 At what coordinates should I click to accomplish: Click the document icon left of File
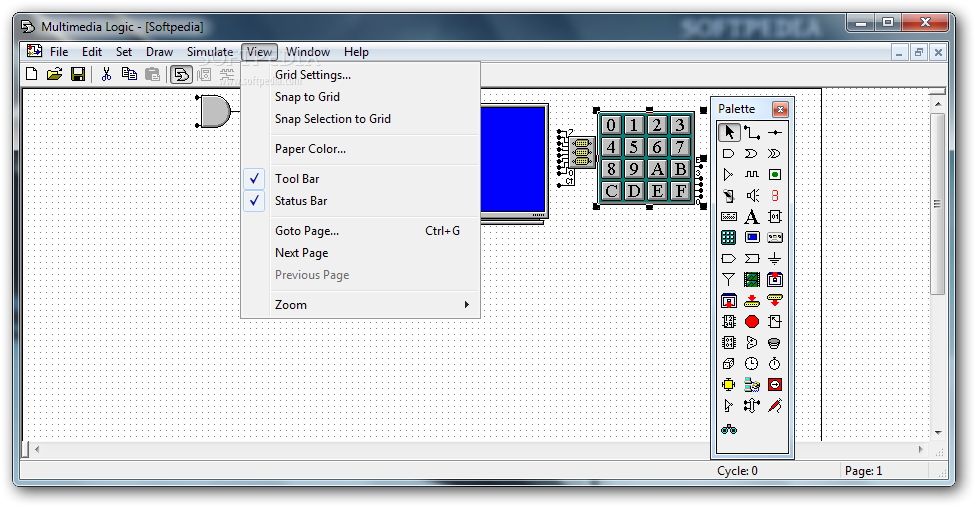pyautogui.click(x=34, y=51)
